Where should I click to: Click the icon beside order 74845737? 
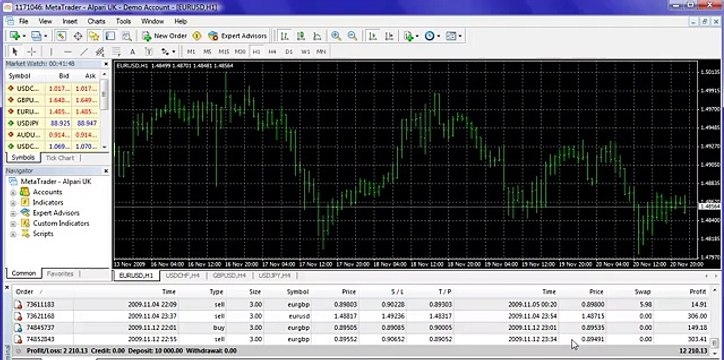point(18,328)
